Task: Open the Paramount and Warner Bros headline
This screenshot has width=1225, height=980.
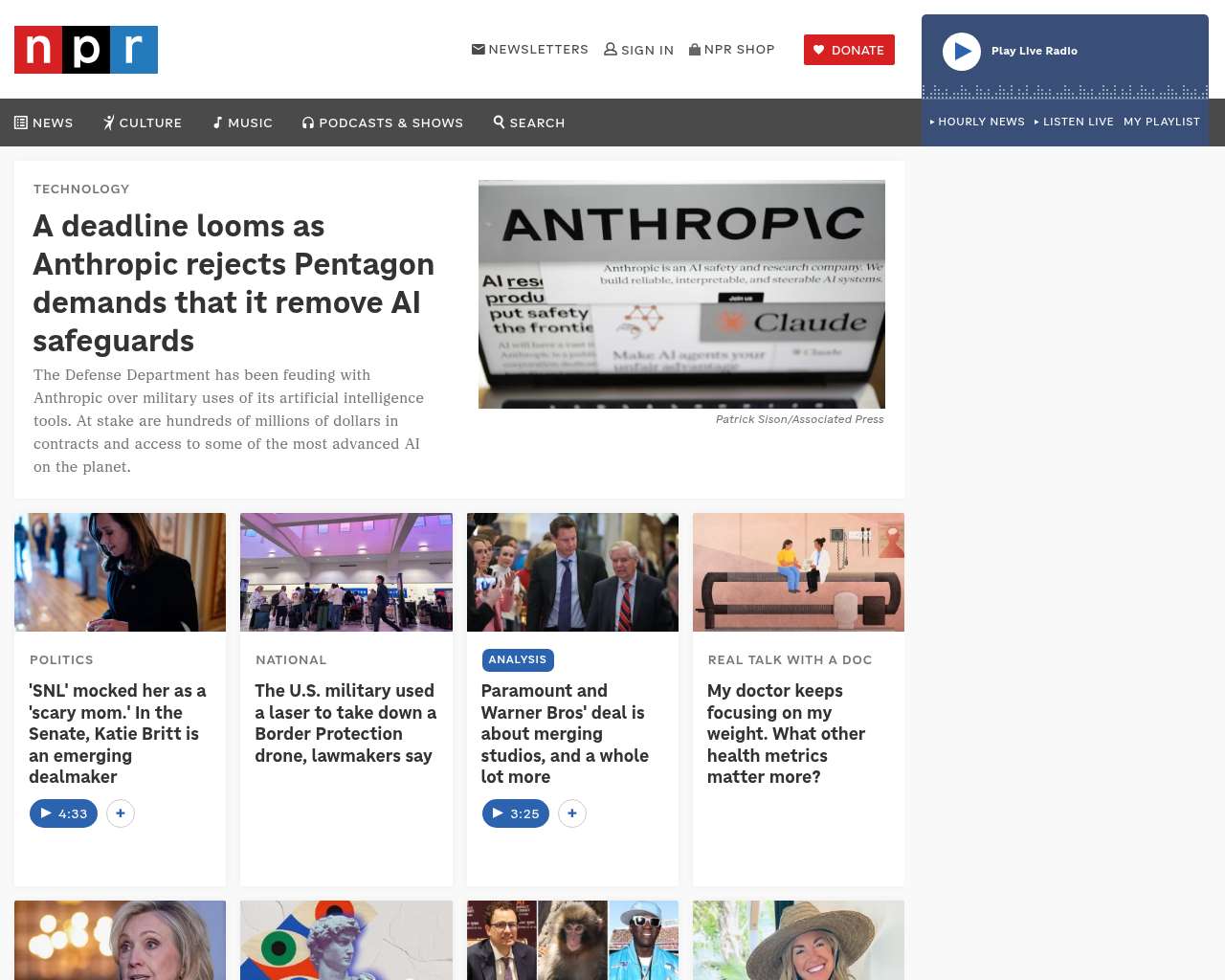Action: tap(565, 733)
